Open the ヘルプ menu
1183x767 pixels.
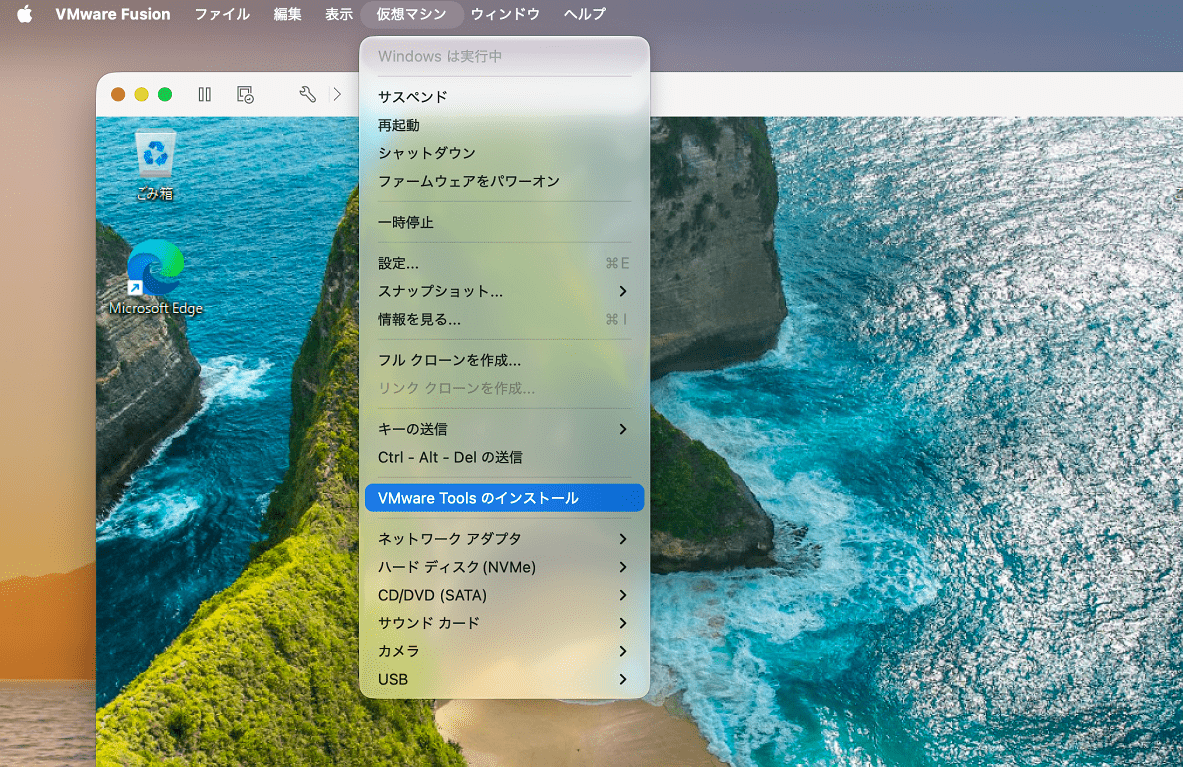click(585, 14)
